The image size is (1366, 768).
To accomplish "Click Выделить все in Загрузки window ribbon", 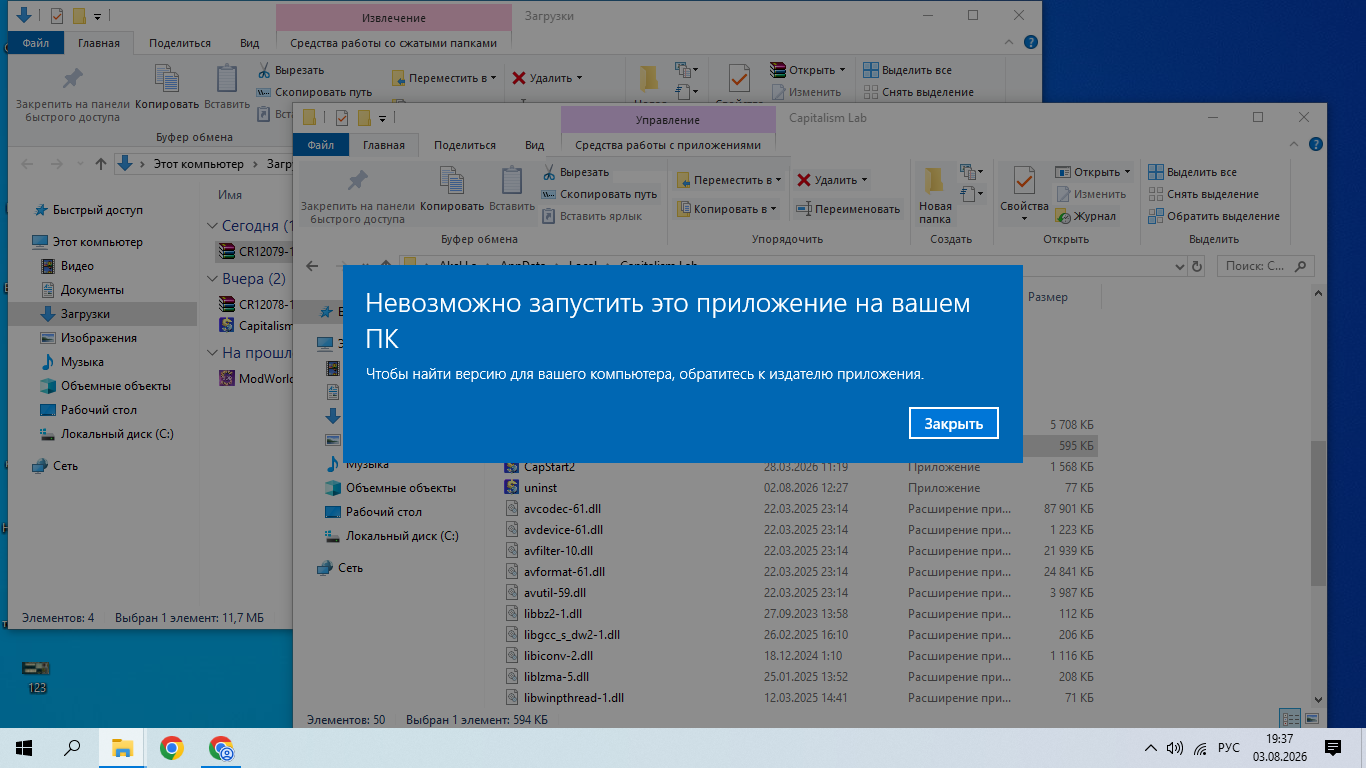I will pos(908,70).
